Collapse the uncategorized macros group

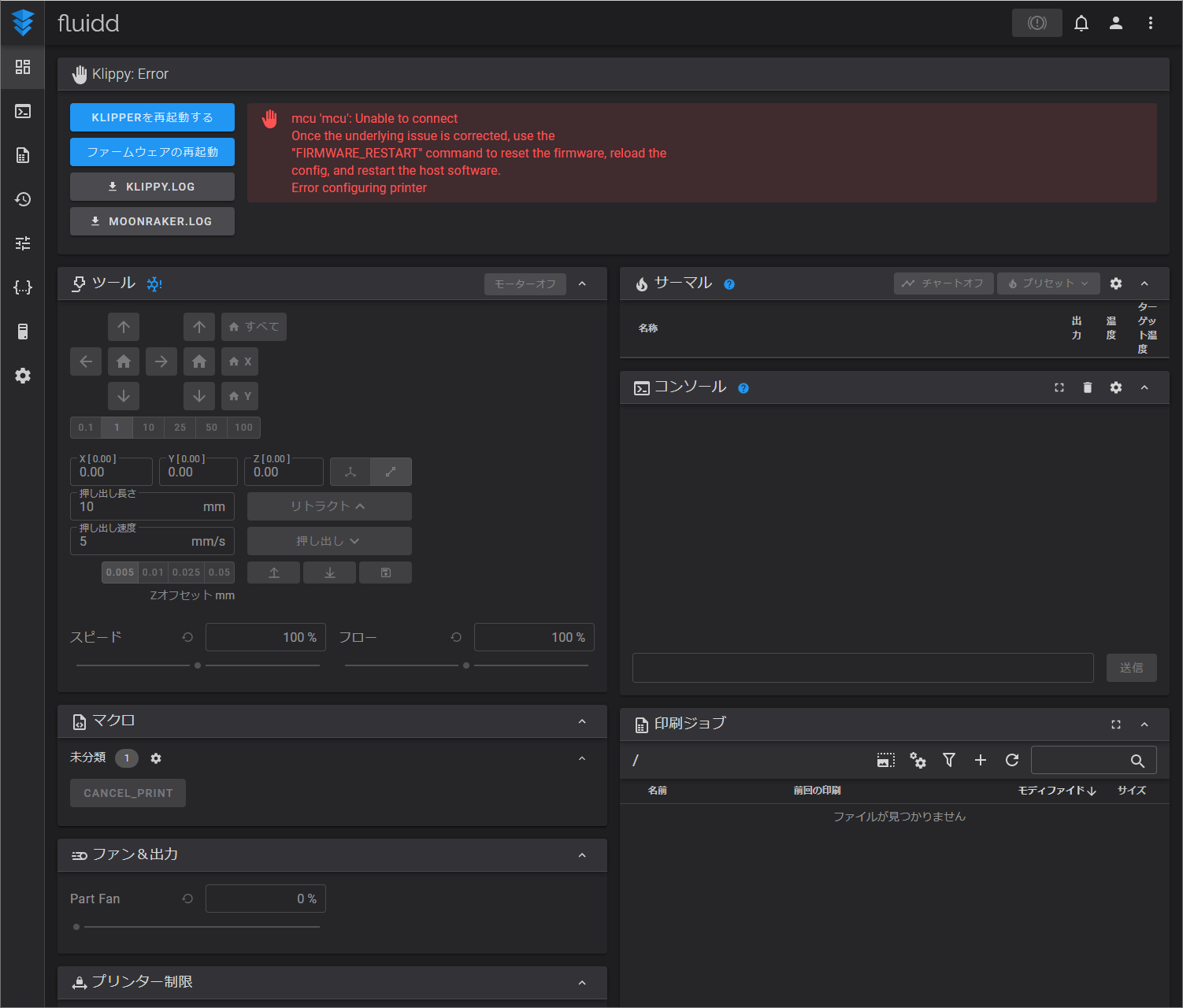(582, 758)
